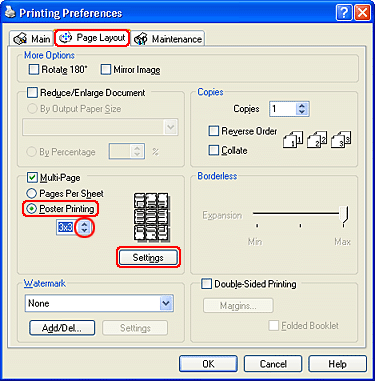This screenshot has width=375, height=381.
Task: Click the question mark help icon
Action: (x=344, y=13)
